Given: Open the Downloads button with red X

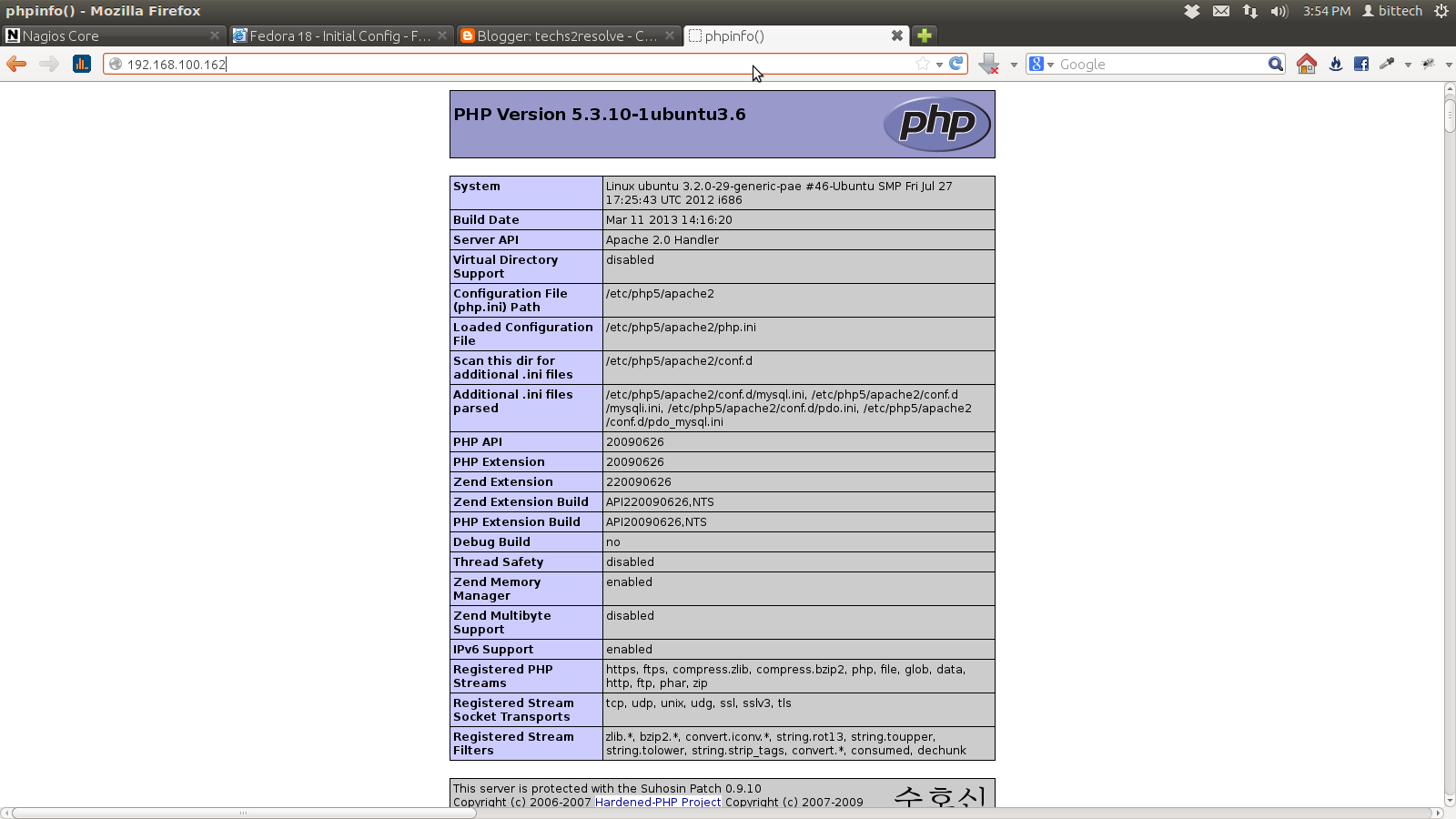Looking at the screenshot, I should coord(989,64).
